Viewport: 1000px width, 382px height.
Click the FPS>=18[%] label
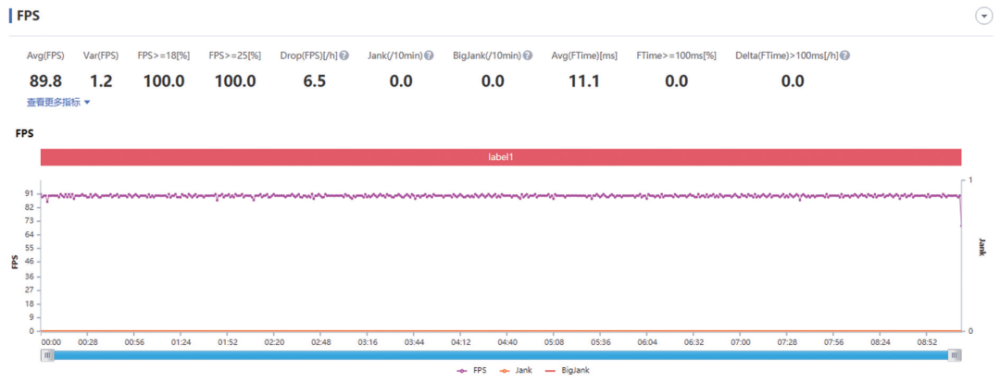(x=164, y=55)
